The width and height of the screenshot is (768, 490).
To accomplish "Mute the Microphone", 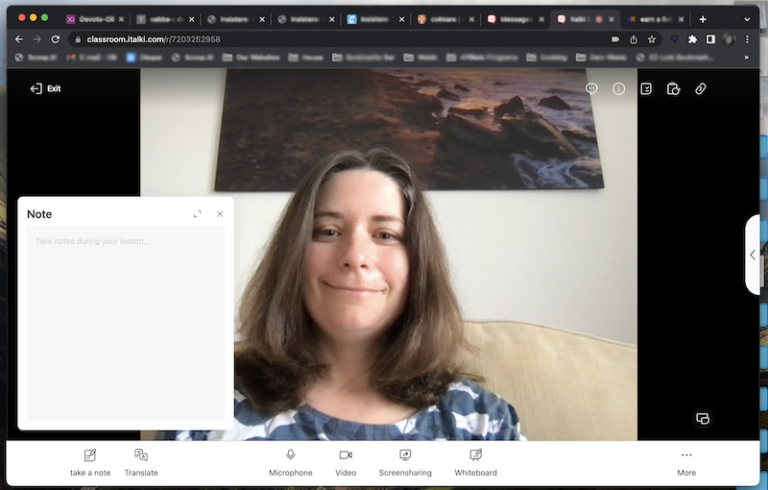I will (x=290, y=456).
